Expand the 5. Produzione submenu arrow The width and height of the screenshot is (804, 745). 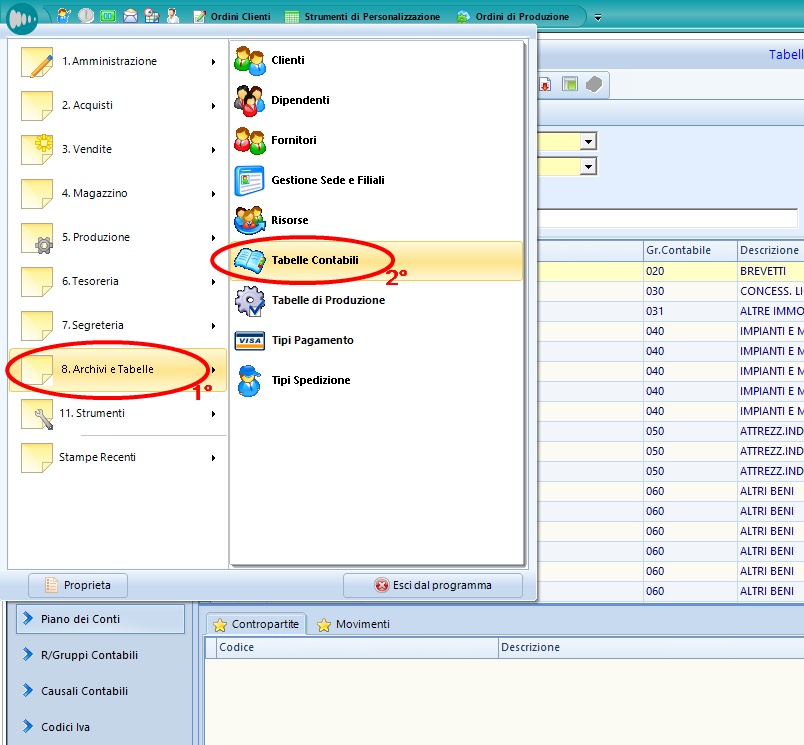213,238
